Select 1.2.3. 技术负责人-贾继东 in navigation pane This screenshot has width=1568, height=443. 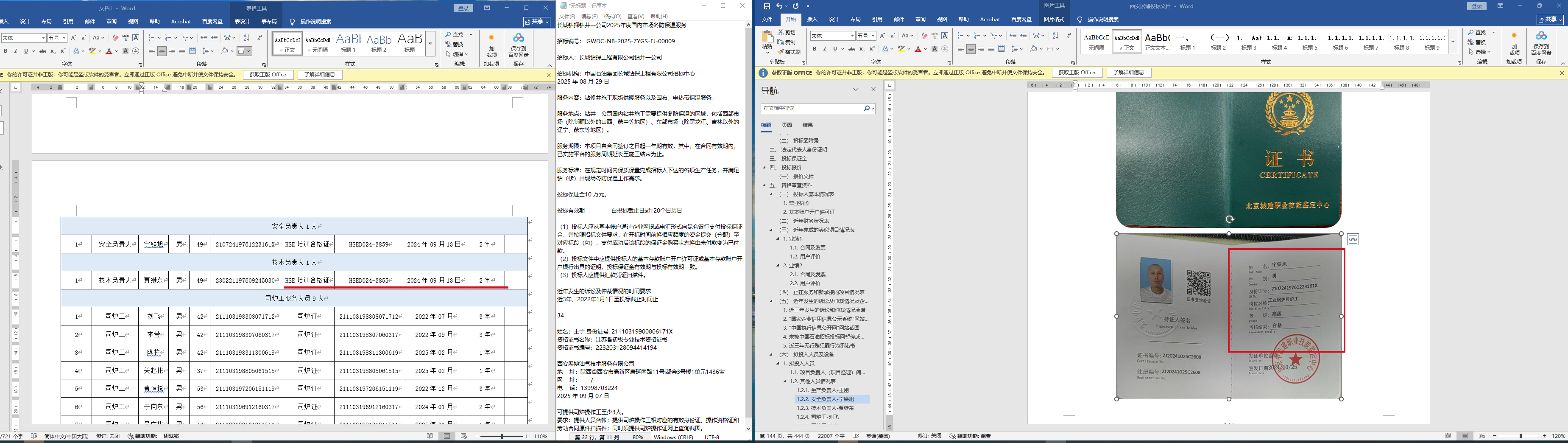(x=825, y=408)
